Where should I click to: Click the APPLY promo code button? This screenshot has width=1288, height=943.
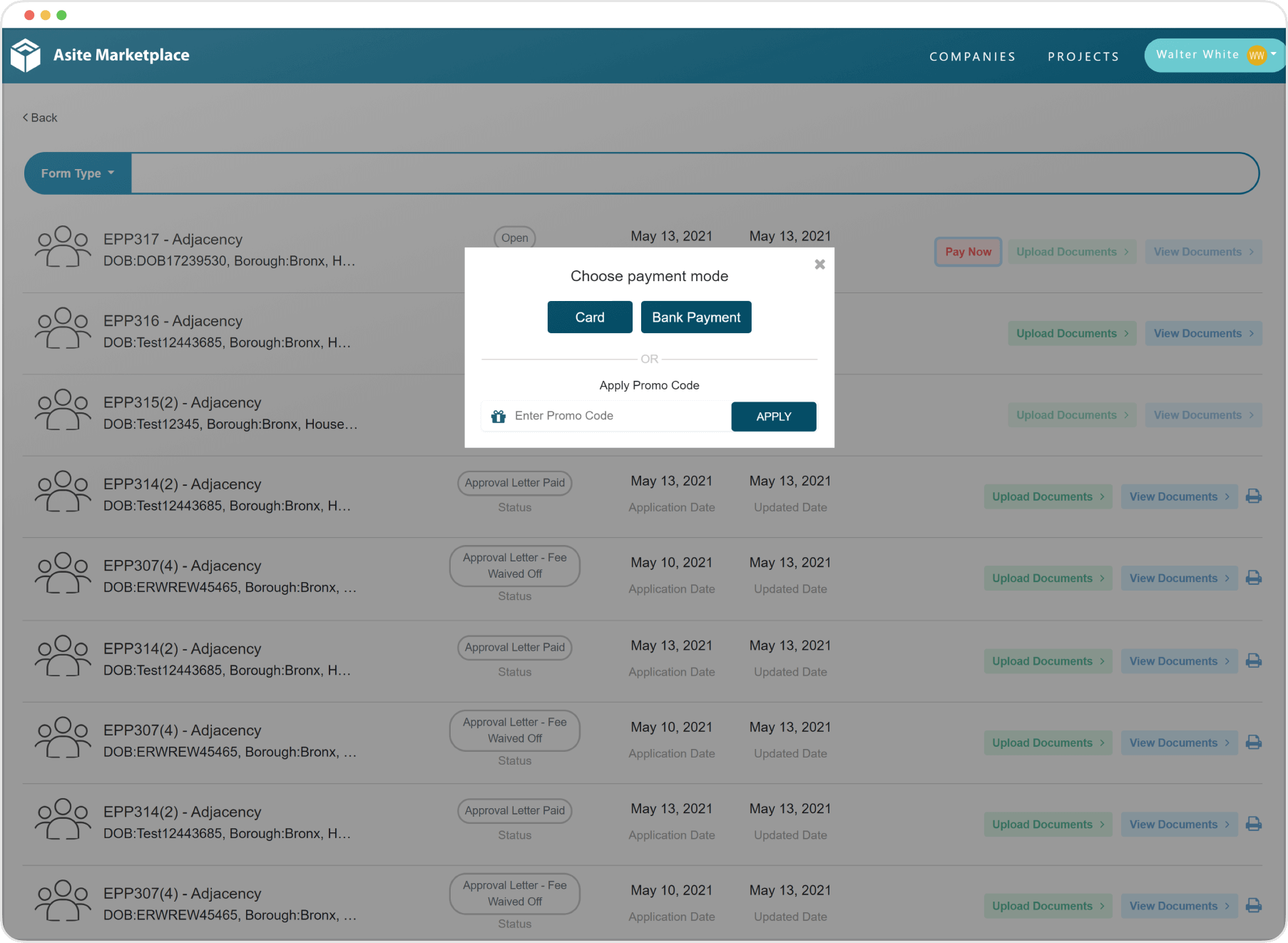point(773,416)
